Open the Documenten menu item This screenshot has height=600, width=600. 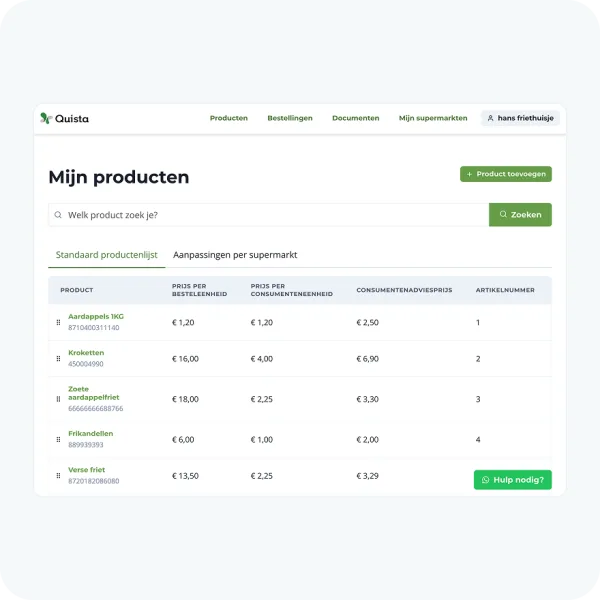coord(356,118)
